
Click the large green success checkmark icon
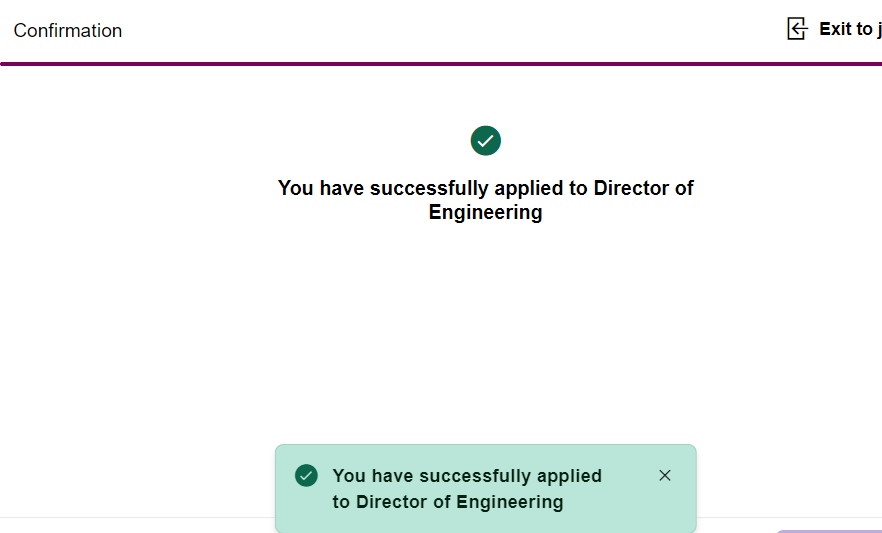click(x=486, y=141)
